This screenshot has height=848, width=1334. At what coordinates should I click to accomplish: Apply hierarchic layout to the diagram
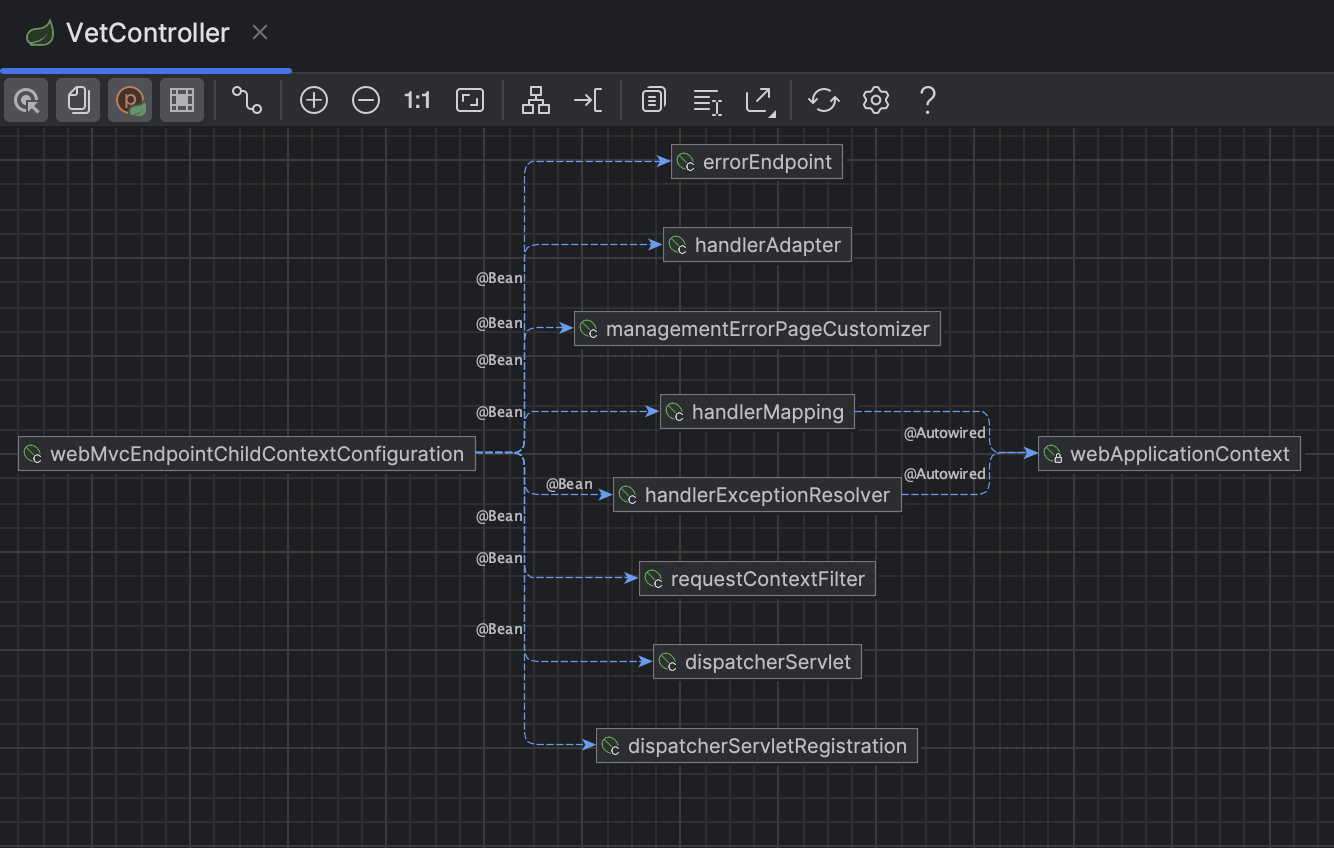535,100
